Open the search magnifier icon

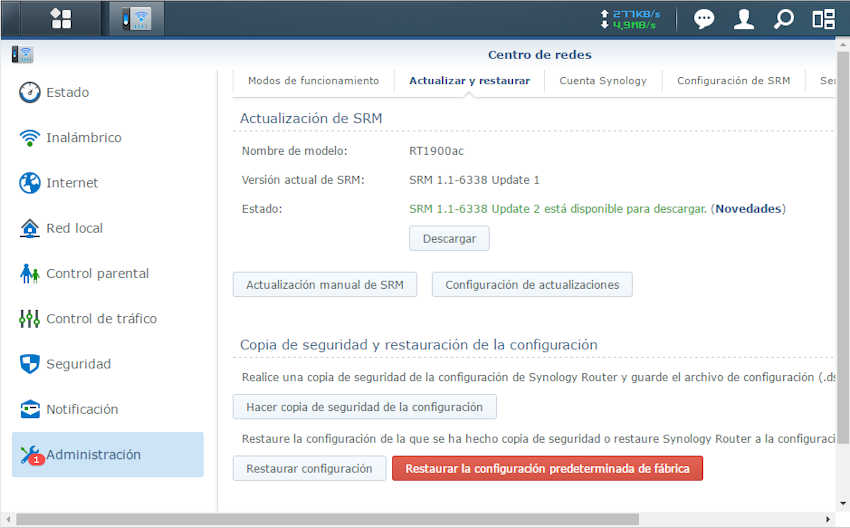click(x=783, y=19)
